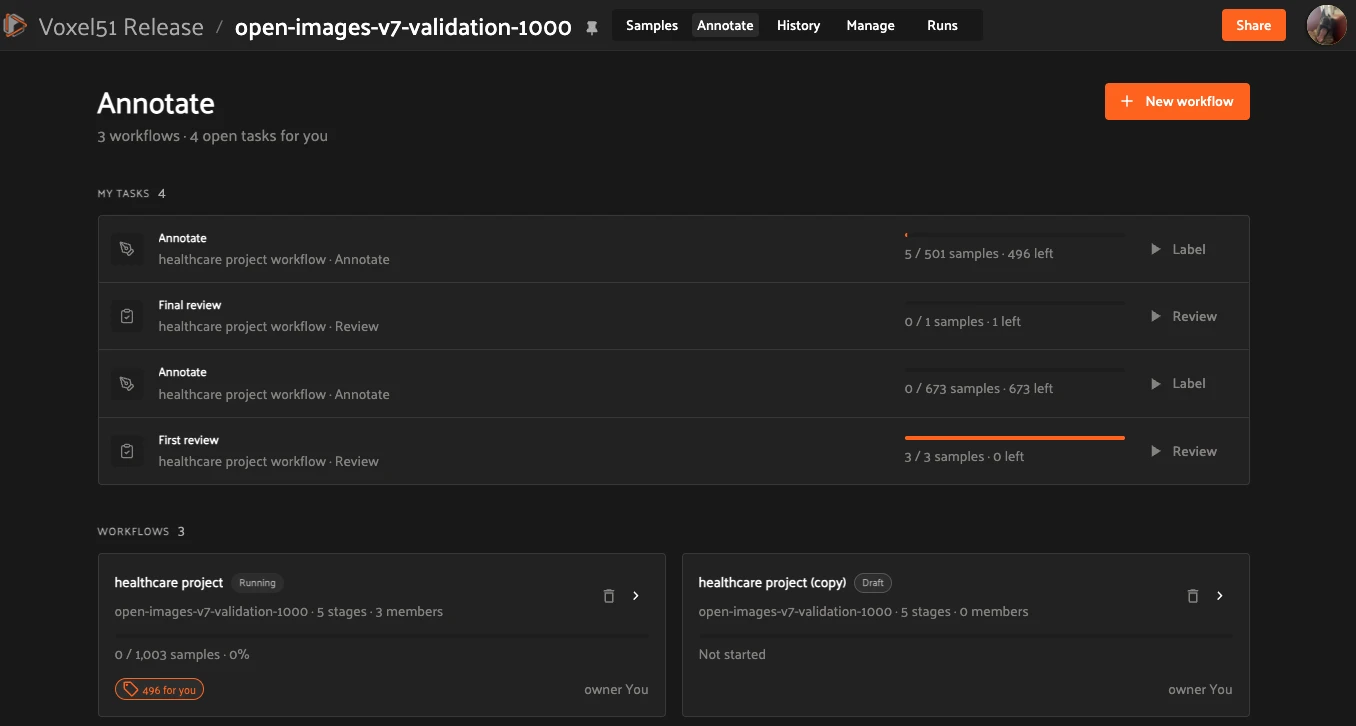
Task: Click the clipboard icon of Final review task
Action: [127, 316]
